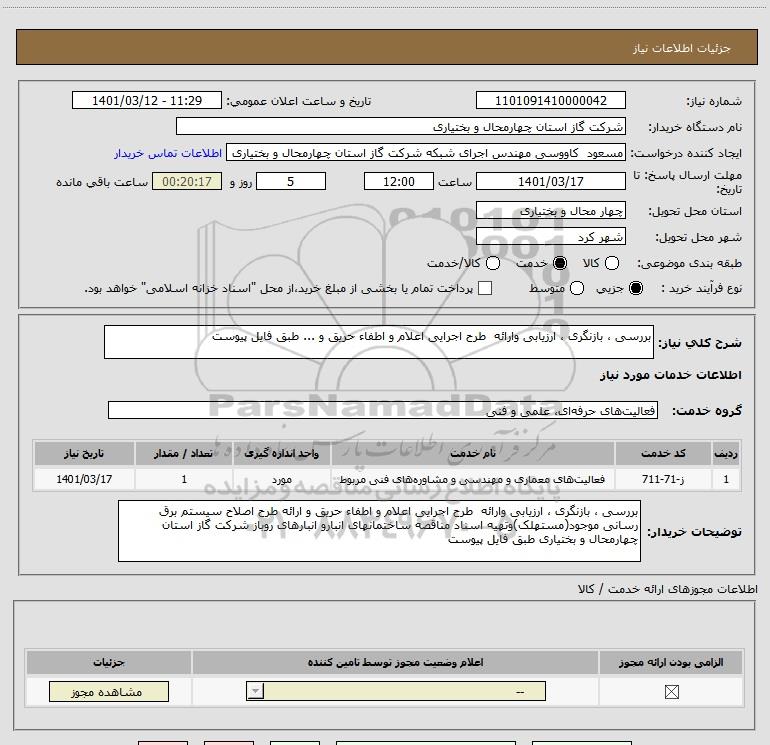Click the مشاهده مجوز button
This screenshot has height=745, width=770.
(109, 691)
